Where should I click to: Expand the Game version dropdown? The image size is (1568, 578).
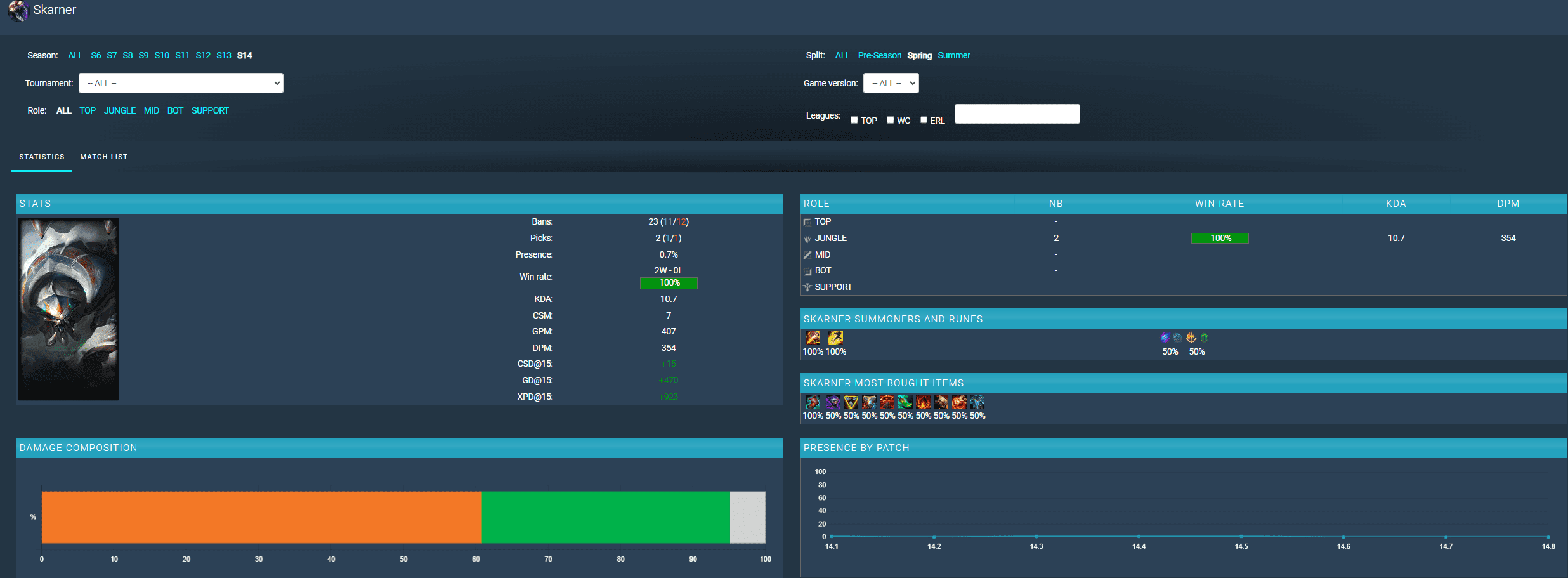[891, 83]
